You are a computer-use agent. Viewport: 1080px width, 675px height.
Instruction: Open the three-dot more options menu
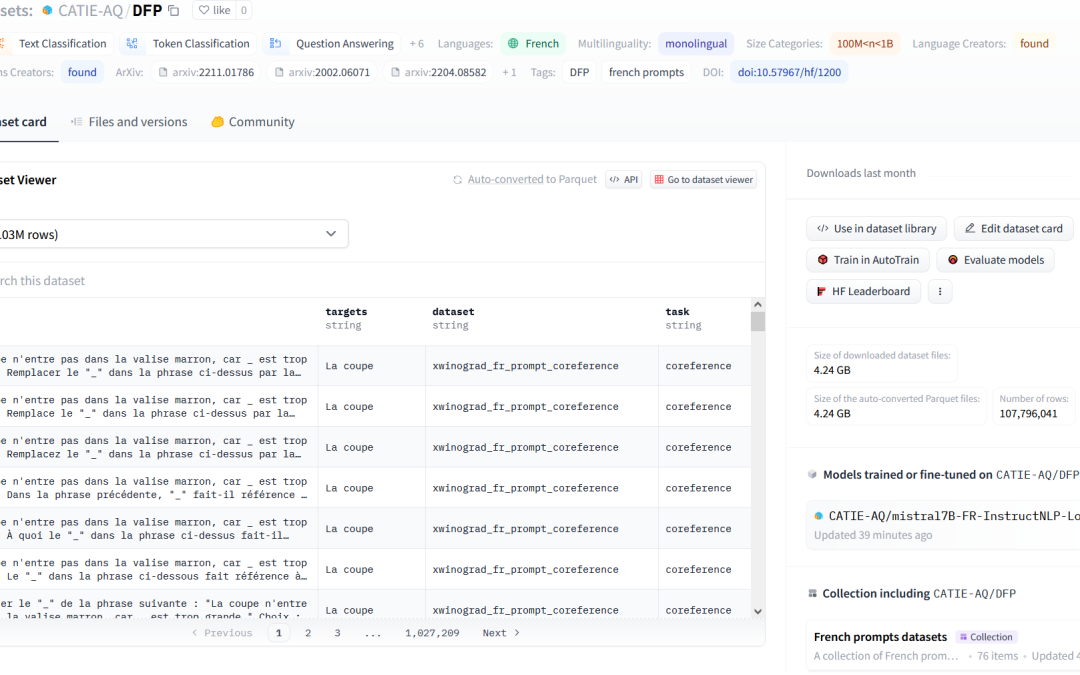point(939,291)
